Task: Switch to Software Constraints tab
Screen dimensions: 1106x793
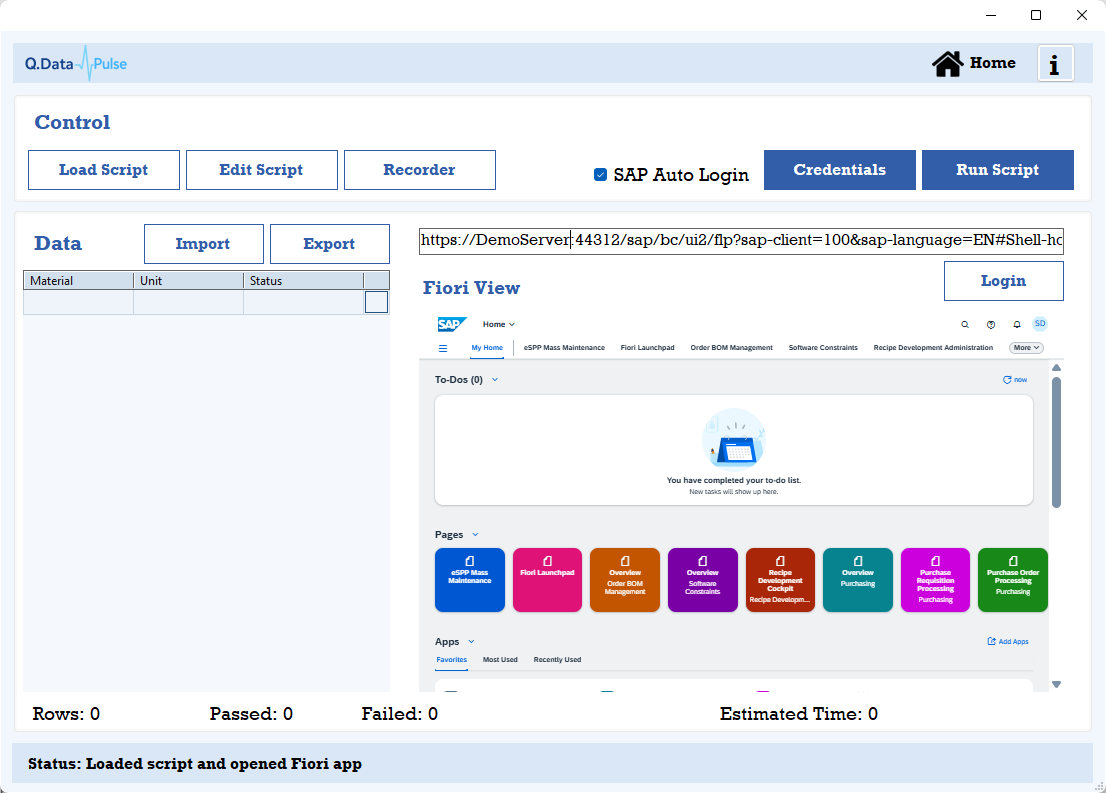Action: [x=823, y=348]
